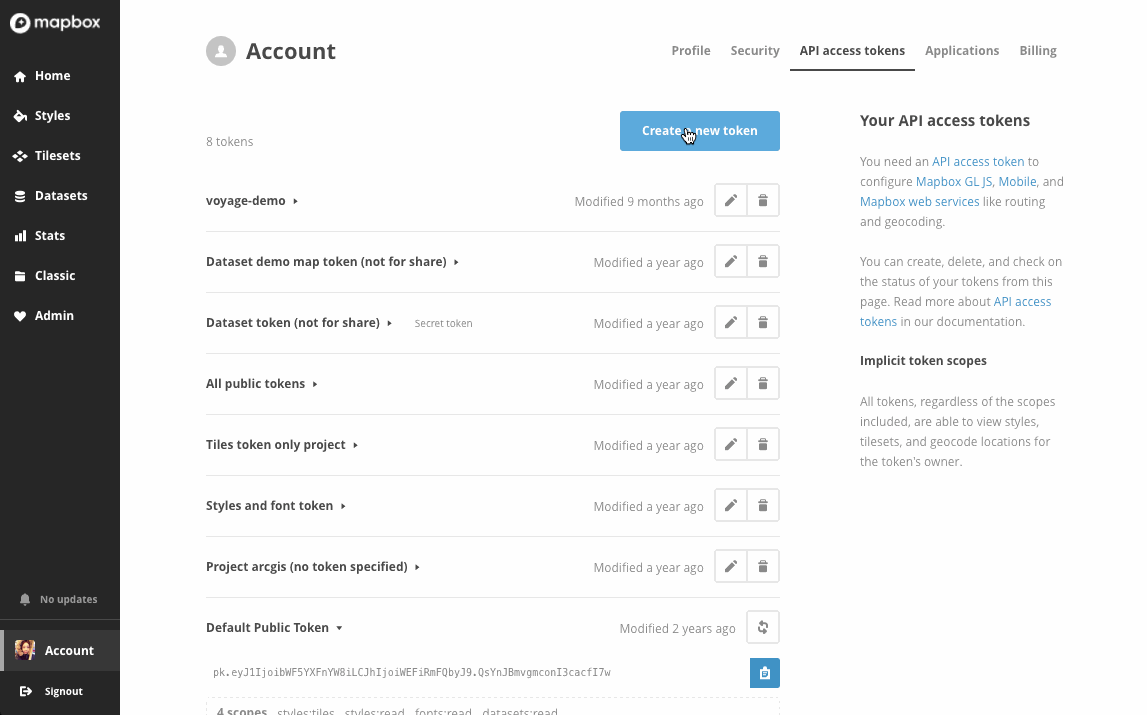Click the Account profile icon in header
The image size is (1147, 715).
[221, 51]
